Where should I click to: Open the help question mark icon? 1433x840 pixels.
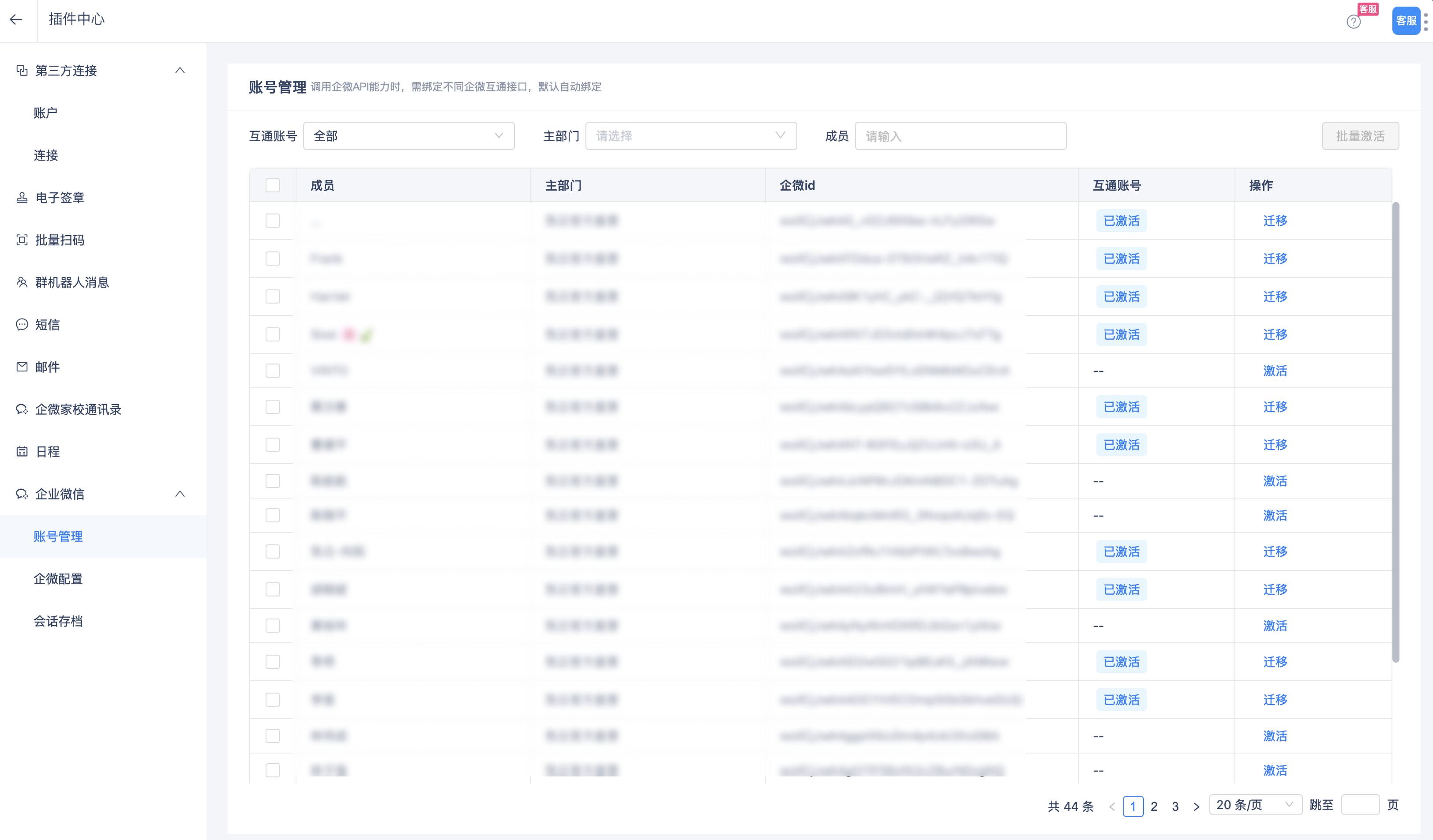pos(1354,22)
